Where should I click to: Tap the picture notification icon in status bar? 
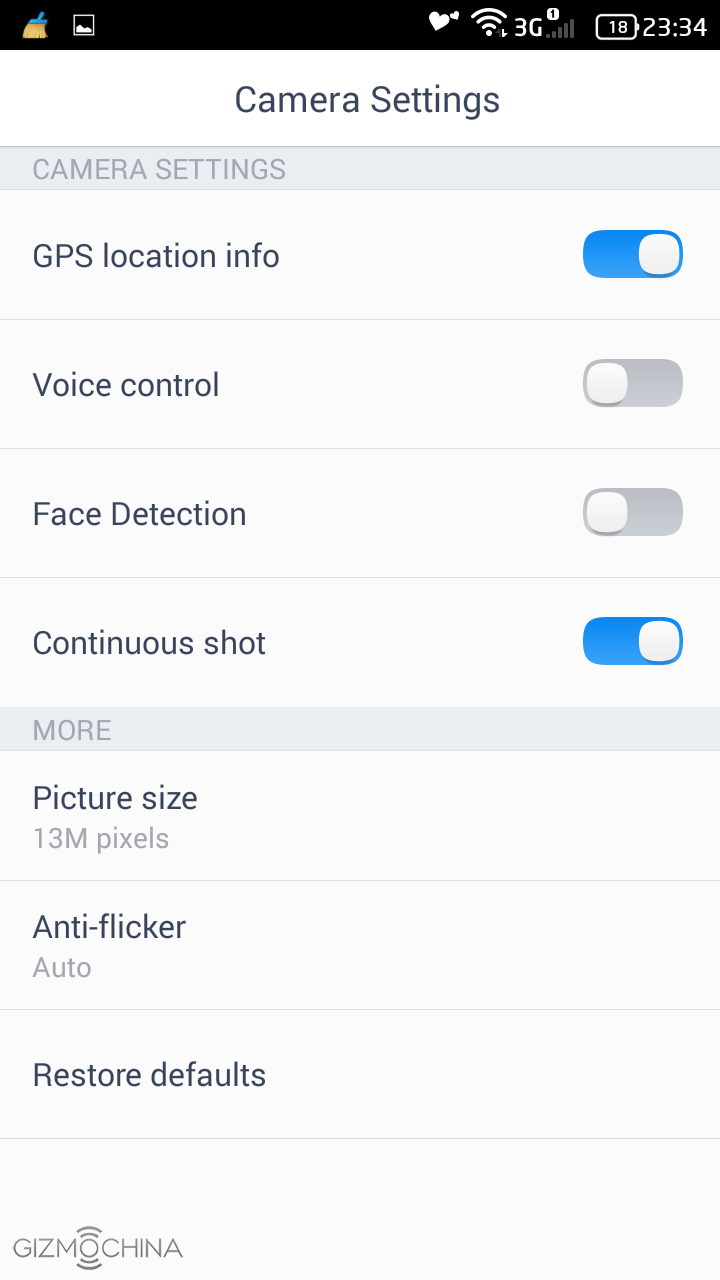coord(84,26)
